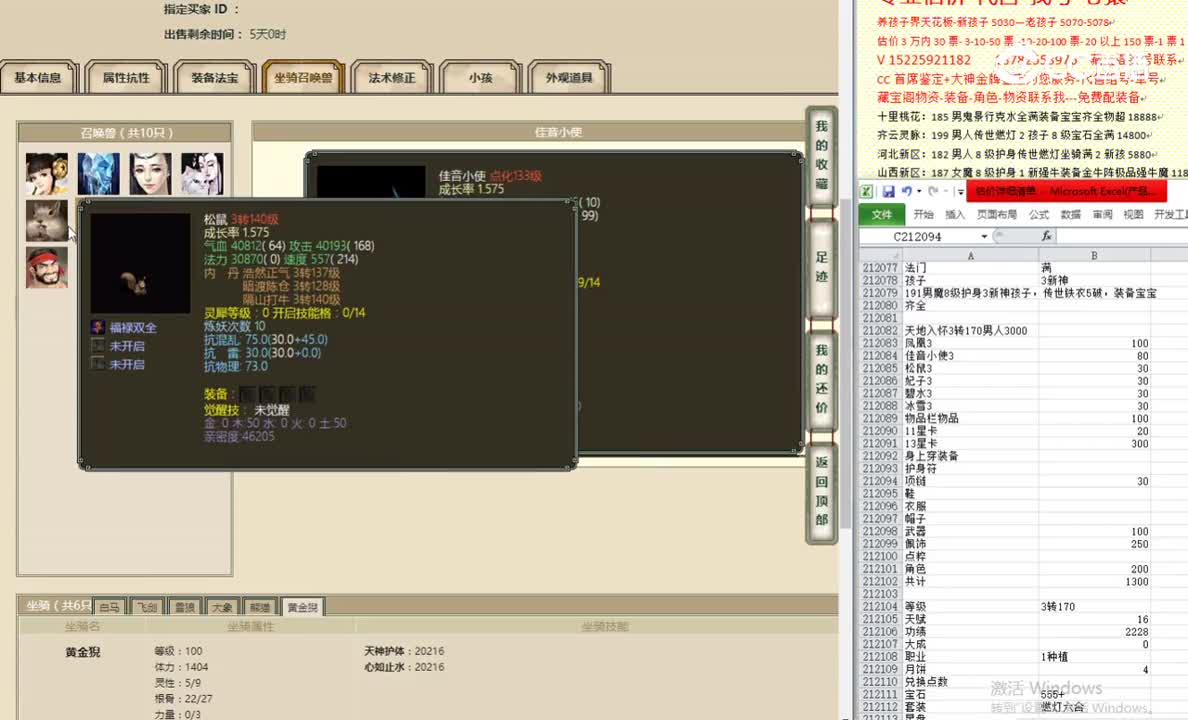
Task: Click the fx Insert Function icon
Action: point(1046,236)
